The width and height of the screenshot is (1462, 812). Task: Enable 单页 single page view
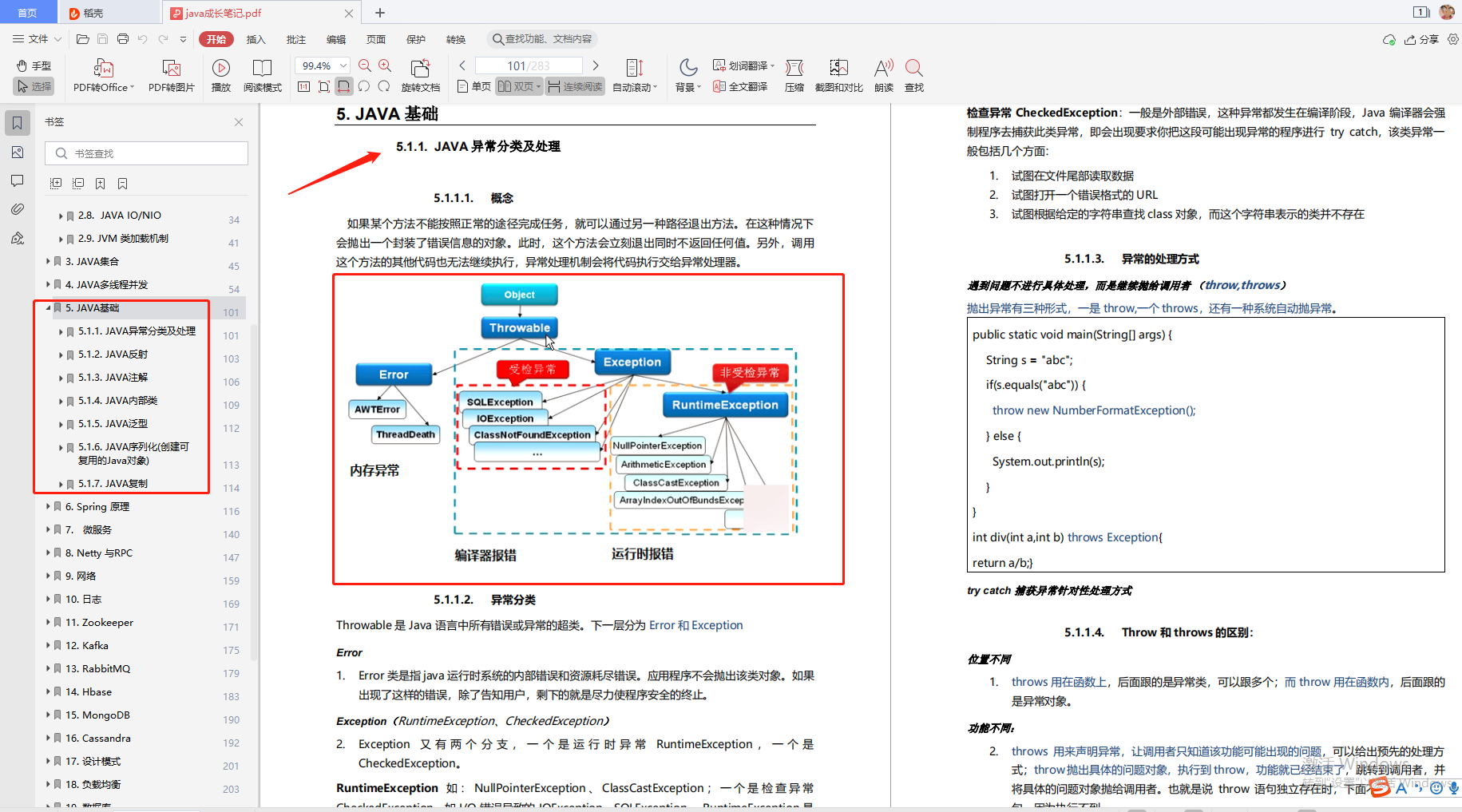[474, 86]
